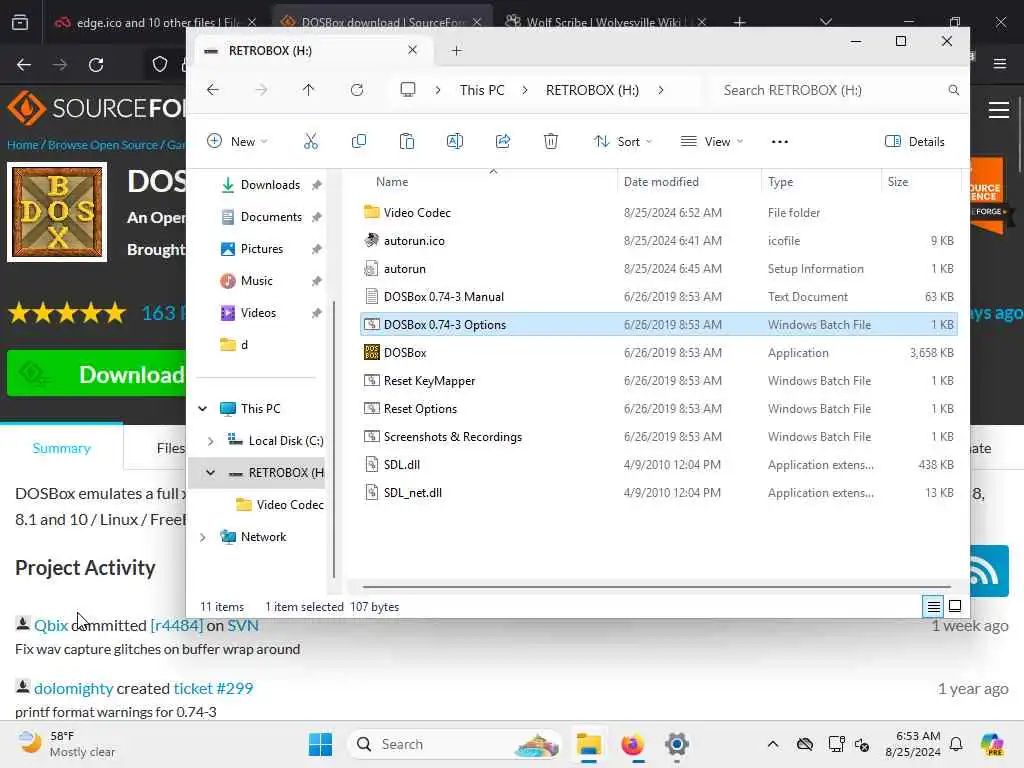Screen dimensions: 1024x768
Task: Click the chevron after RETROBOX (H:) in address bar
Action: coord(661,90)
